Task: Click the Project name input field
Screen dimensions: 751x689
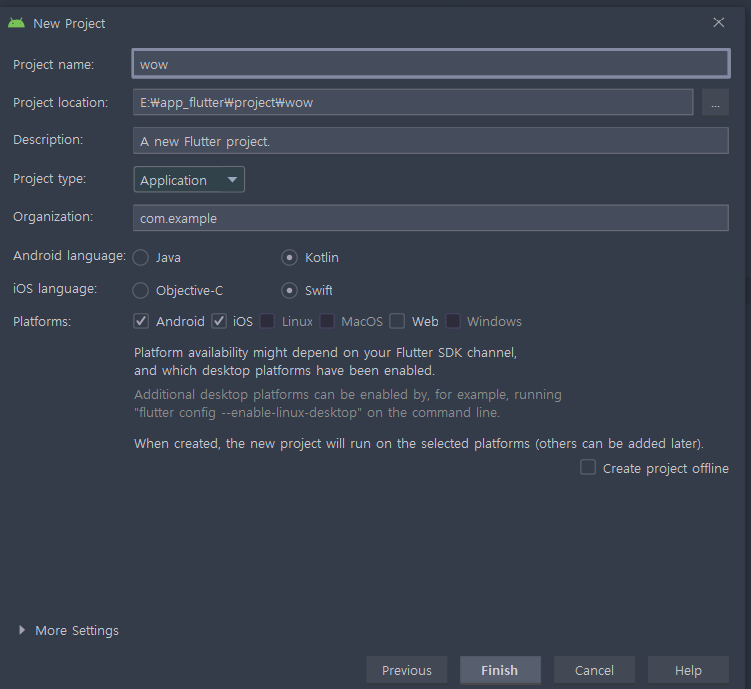Action: click(431, 64)
